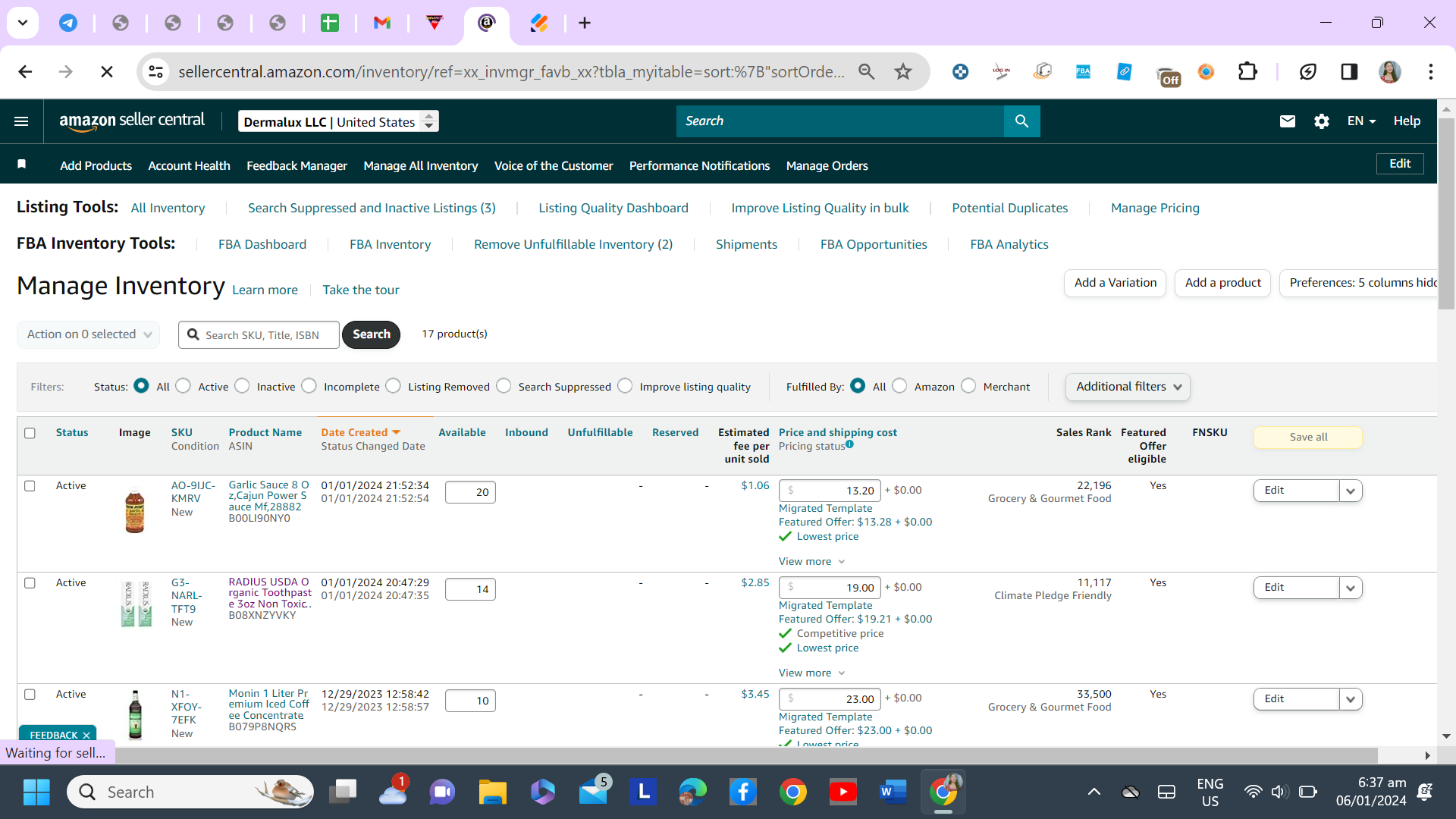Open Add Products in the nav bar

coord(96,165)
